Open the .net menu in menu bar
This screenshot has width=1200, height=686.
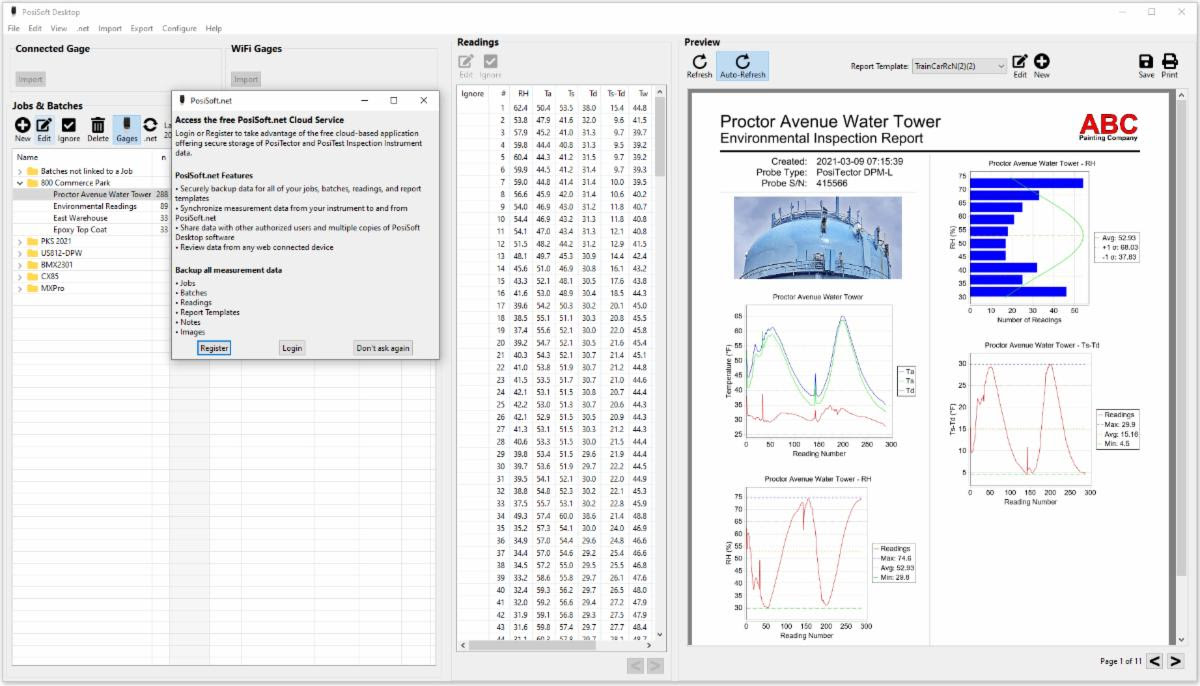83,28
